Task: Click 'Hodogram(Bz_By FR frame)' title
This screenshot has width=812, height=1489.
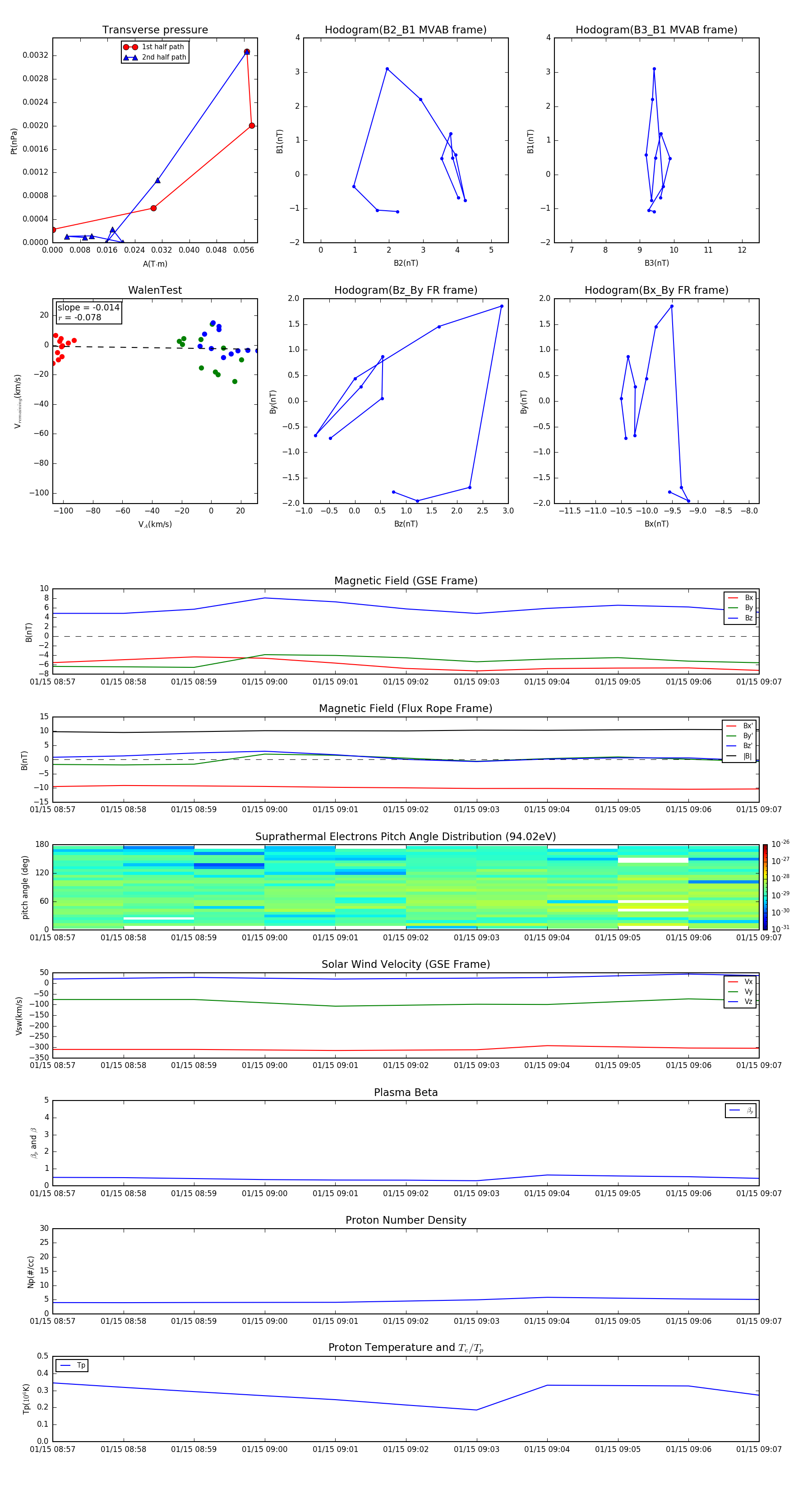Action: pos(406,290)
